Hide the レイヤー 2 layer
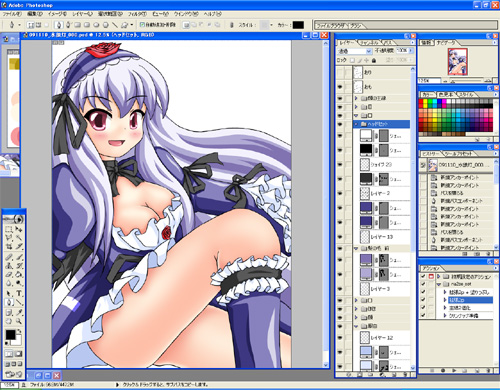The width and height of the screenshot is (500, 390). coord(340,193)
